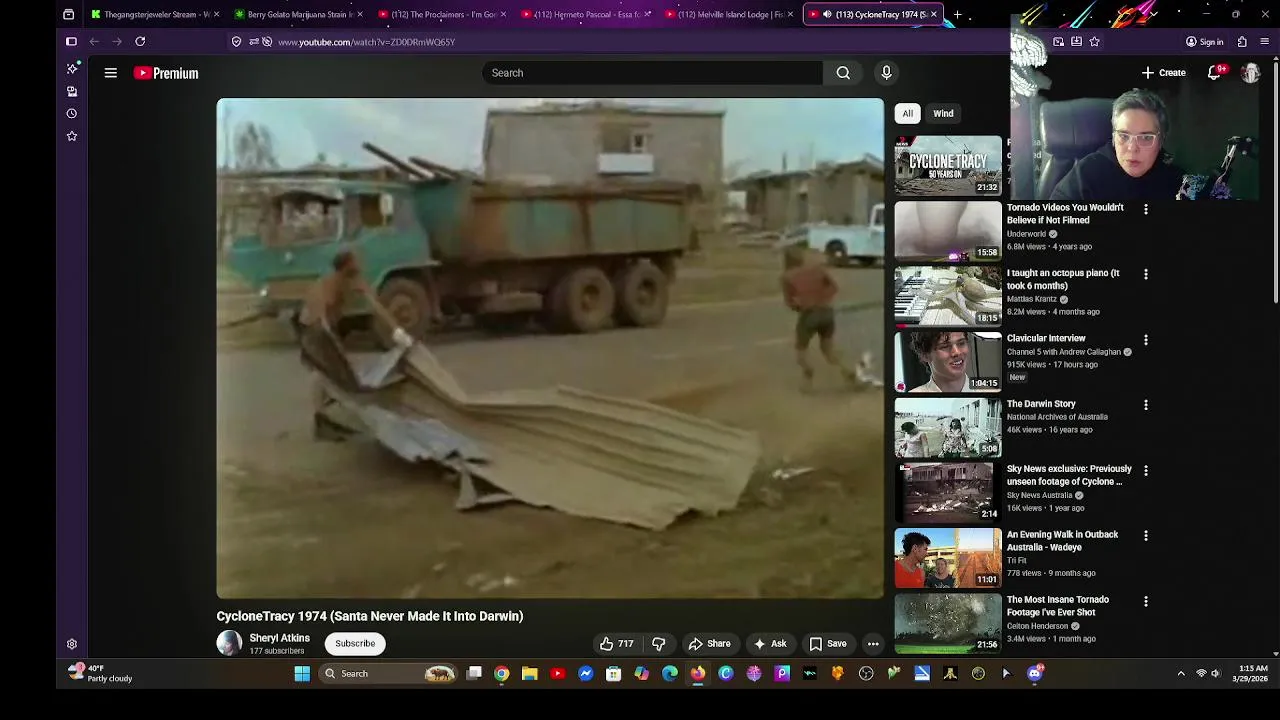Open the browser extensions icon
Image resolution: width=1280 pixels, height=720 pixels.
pos(1242,41)
